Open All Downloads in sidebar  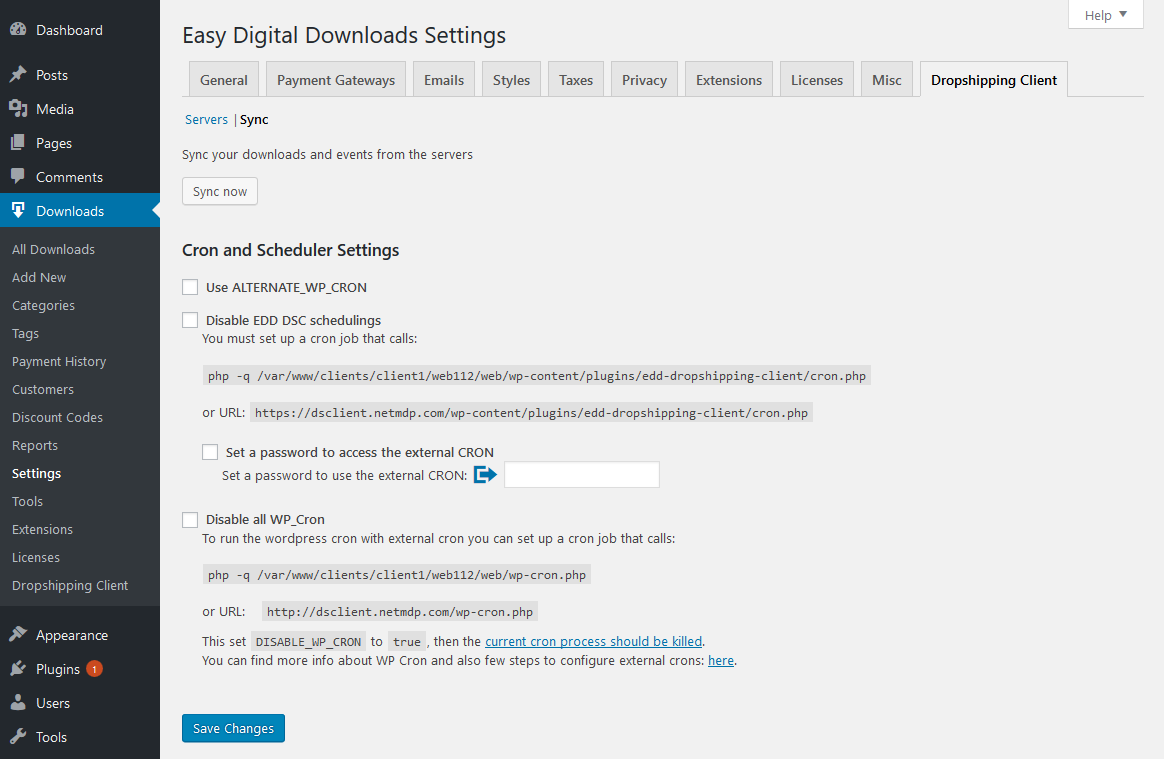coord(53,249)
